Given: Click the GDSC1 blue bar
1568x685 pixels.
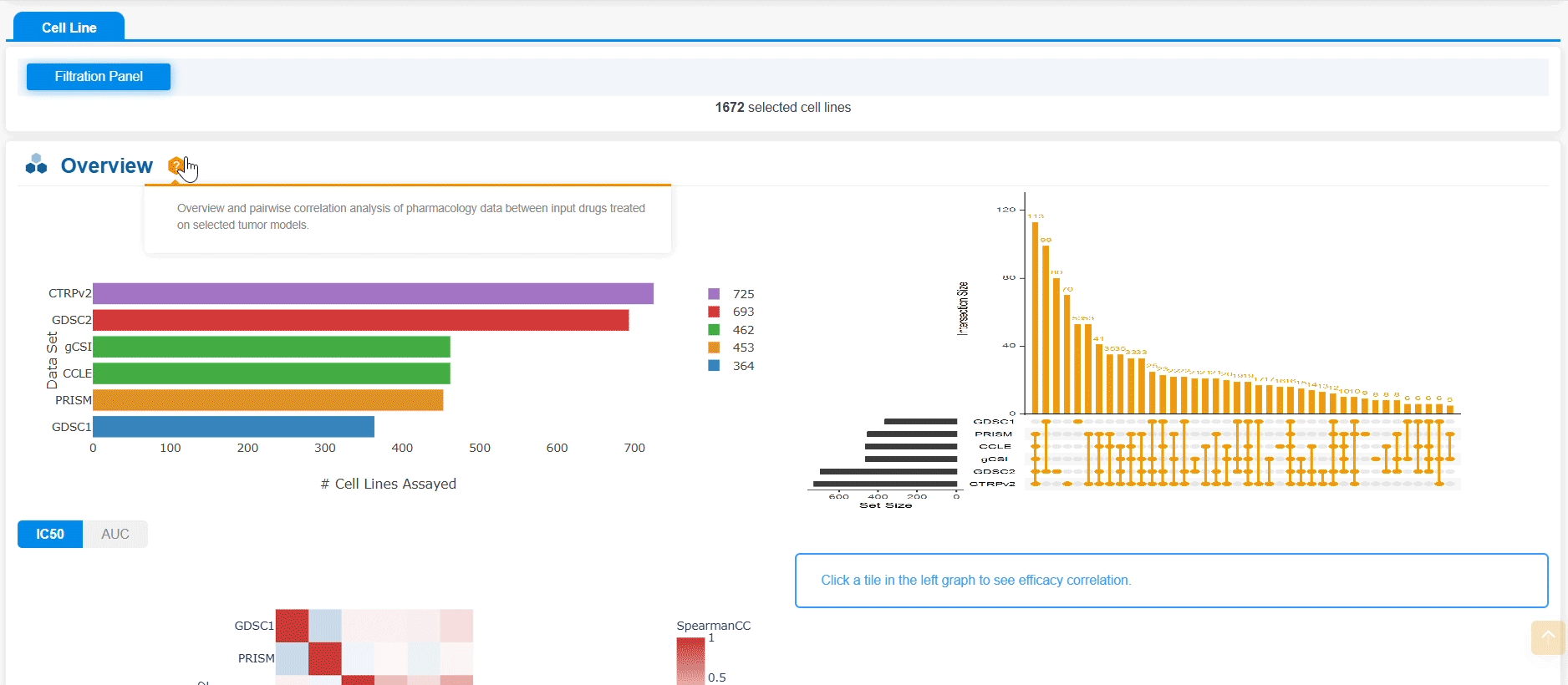Looking at the screenshot, I should coord(233,427).
